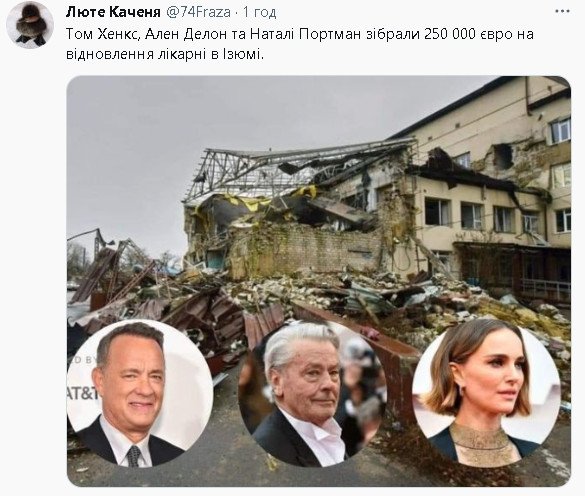Image resolution: width=585 pixels, height=496 pixels.
Task: Click the exposed brick wall in the photo
Action: tap(306, 248)
